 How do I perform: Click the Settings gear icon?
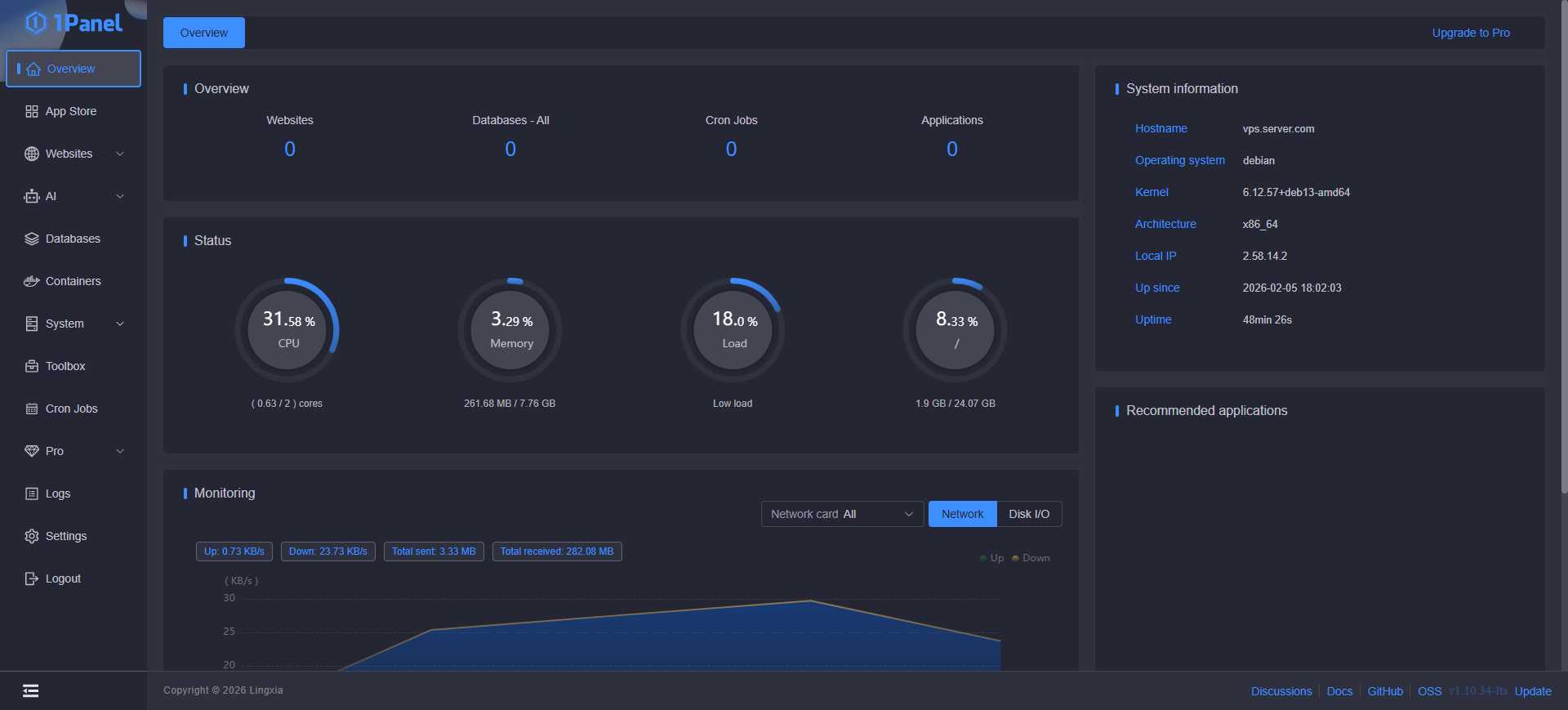pyautogui.click(x=32, y=536)
